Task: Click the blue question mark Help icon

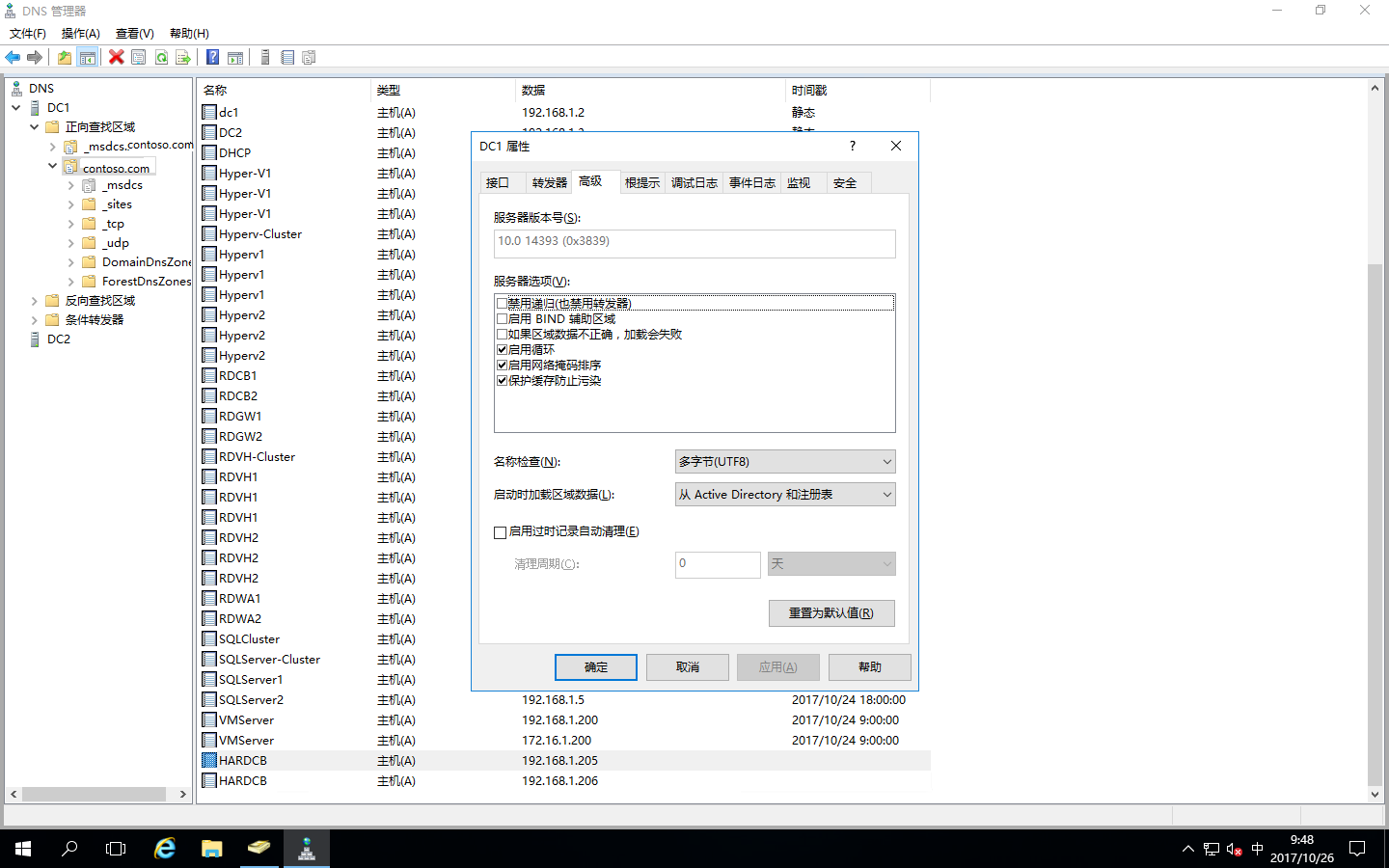Action: click(x=212, y=58)
